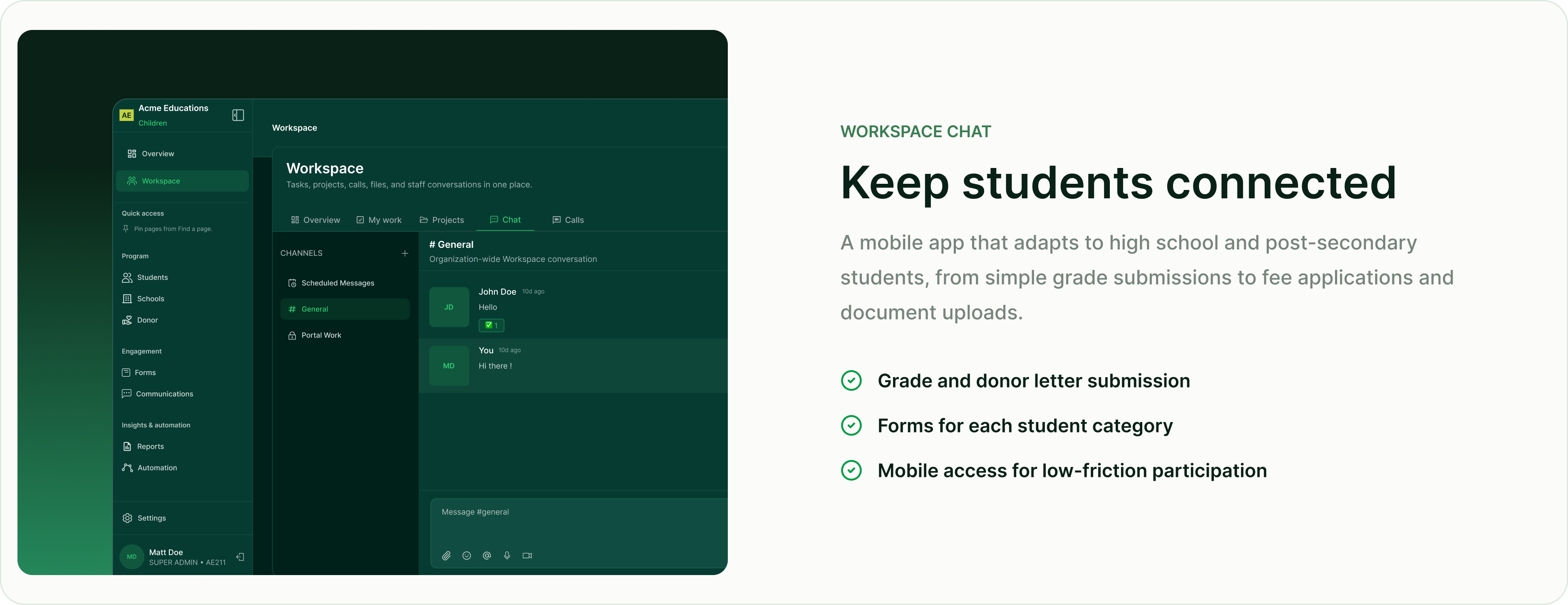Click the video camera icon in composer

tap(527, 556)
